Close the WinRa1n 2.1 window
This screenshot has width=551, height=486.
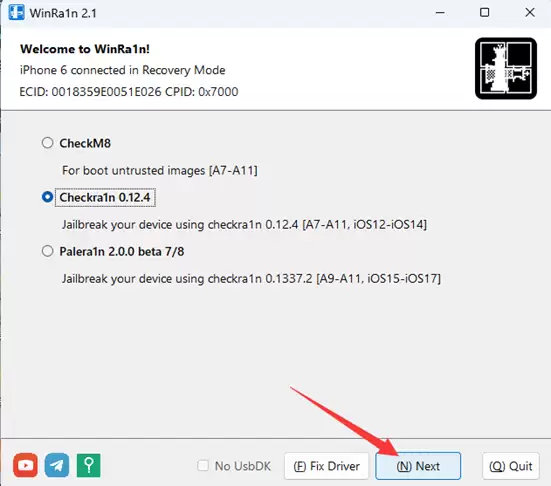(x=530, y=13)
